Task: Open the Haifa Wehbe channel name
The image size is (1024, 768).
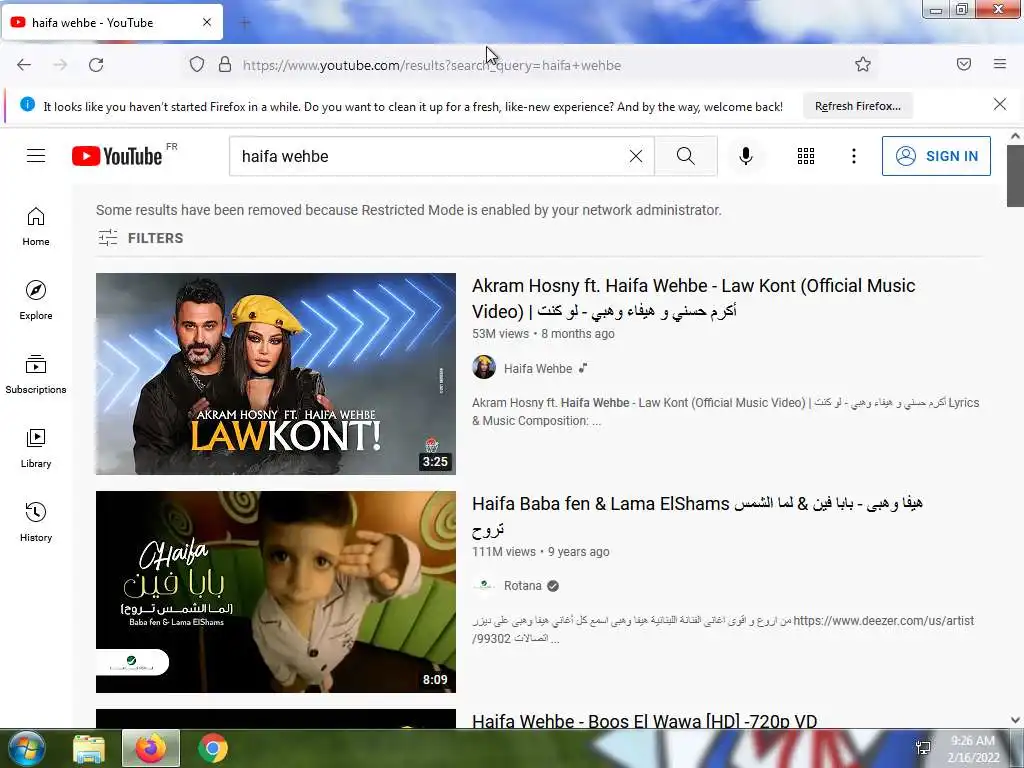Action: coord(537,368)
